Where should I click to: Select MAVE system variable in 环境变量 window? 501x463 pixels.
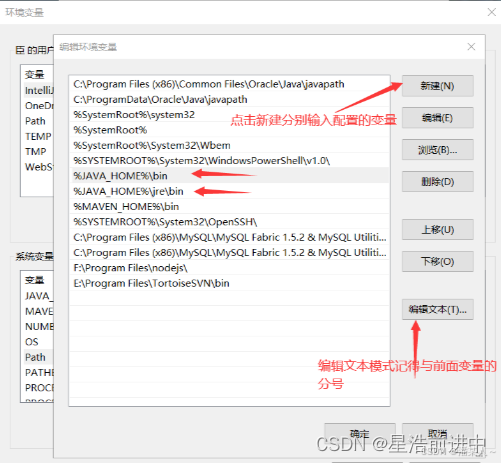tap(38, 311)
